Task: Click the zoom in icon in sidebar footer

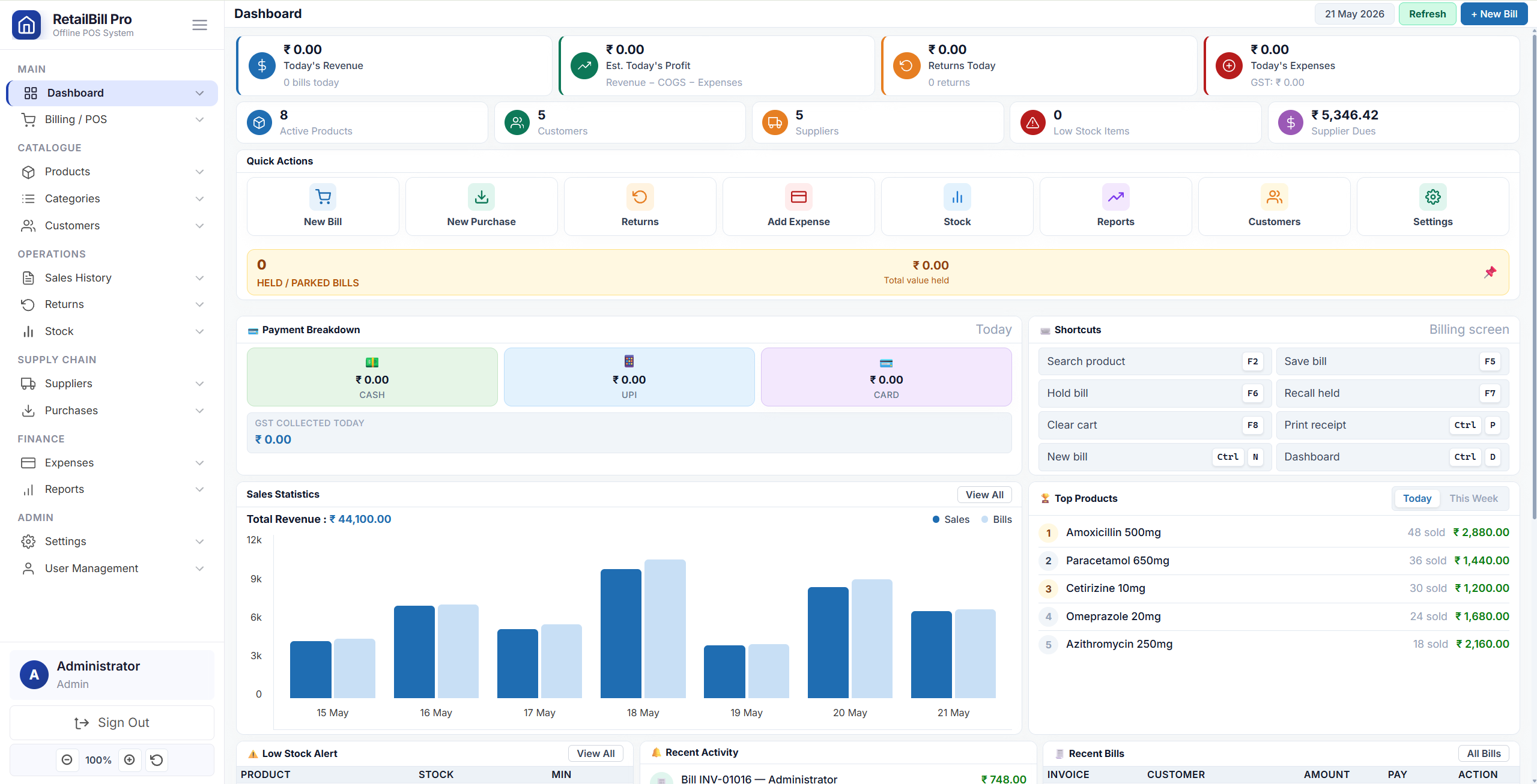Action: 130,760
